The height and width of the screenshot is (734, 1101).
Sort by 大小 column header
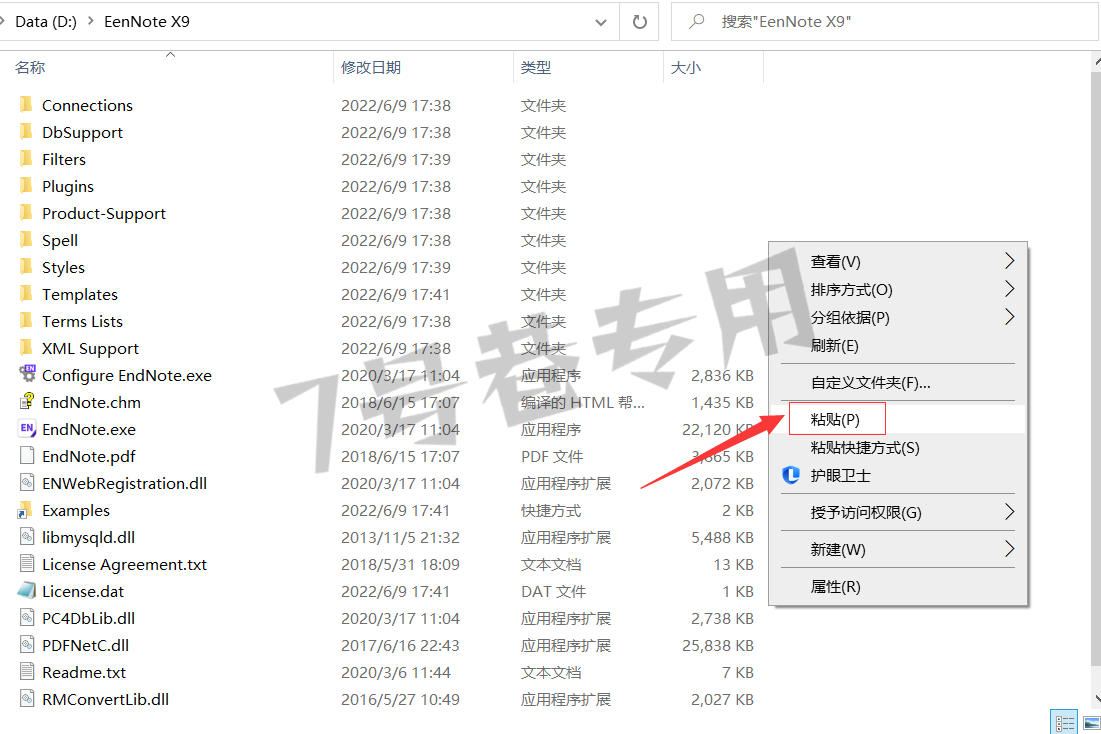coord(686,67)
